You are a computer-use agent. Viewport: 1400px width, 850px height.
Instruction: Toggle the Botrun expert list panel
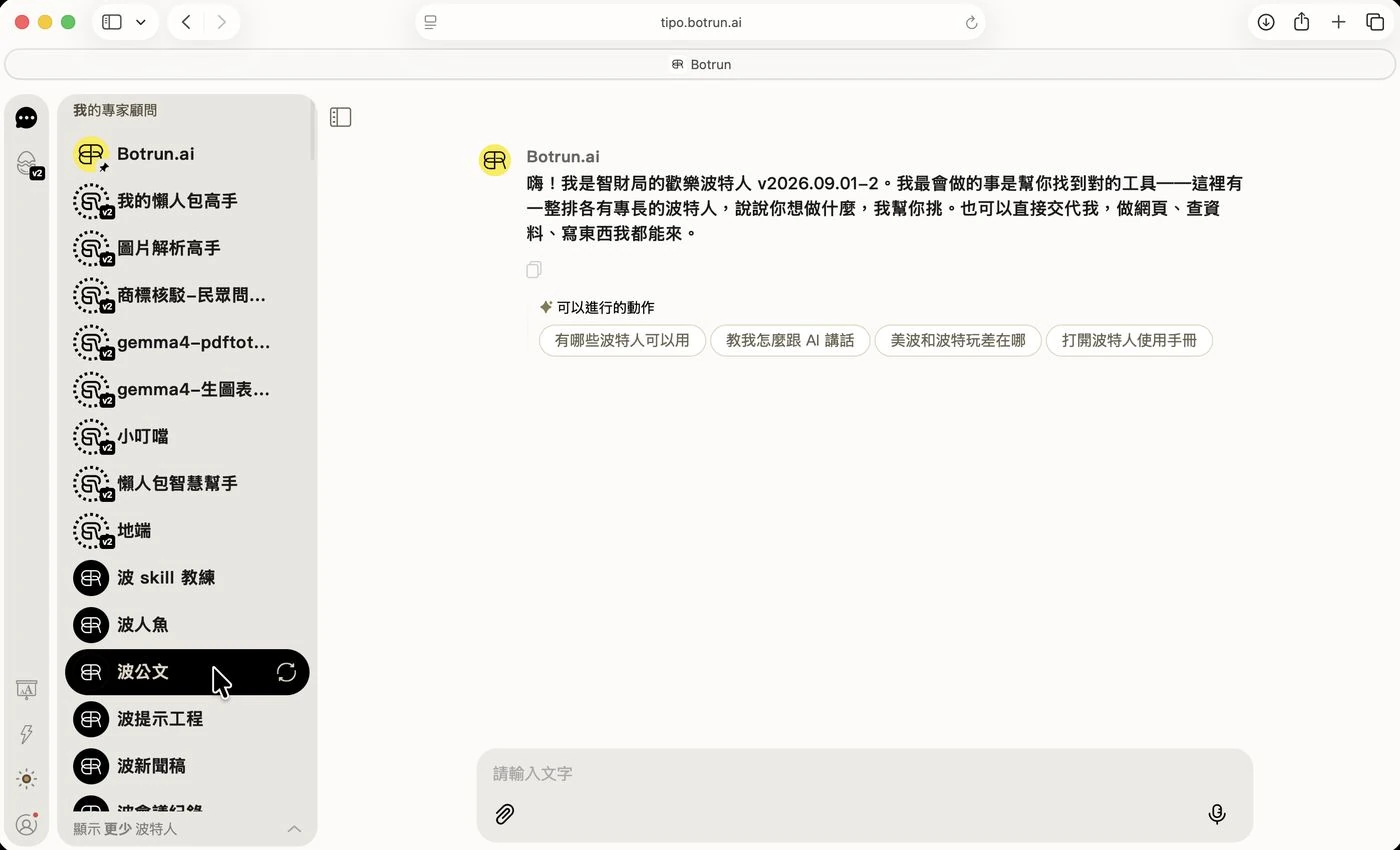click(340, 117)
